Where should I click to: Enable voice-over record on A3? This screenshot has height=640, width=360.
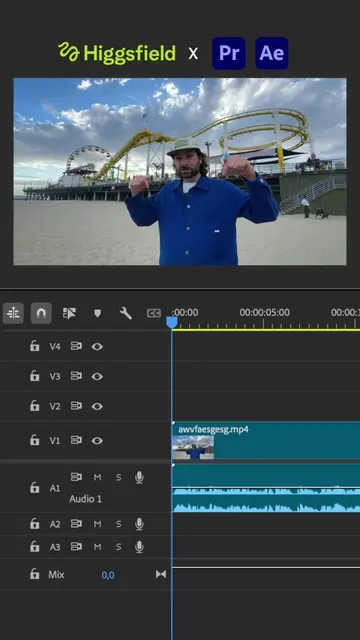click(x=139, y=547)
